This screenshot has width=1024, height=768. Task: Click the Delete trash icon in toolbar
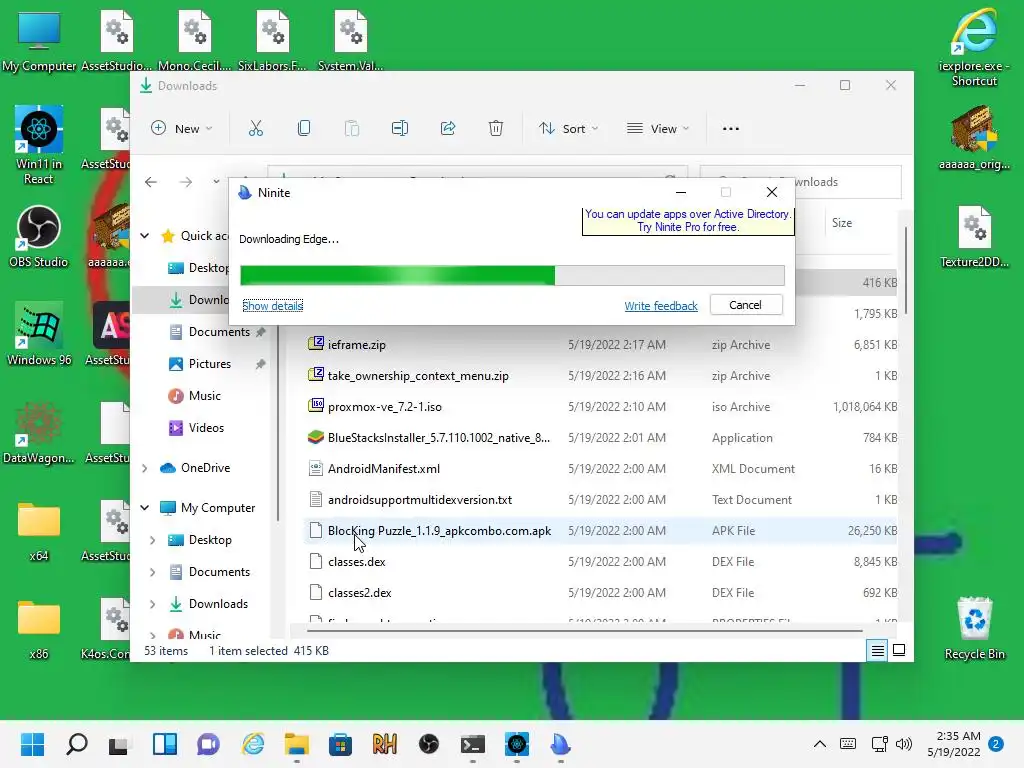pos(496,129)
